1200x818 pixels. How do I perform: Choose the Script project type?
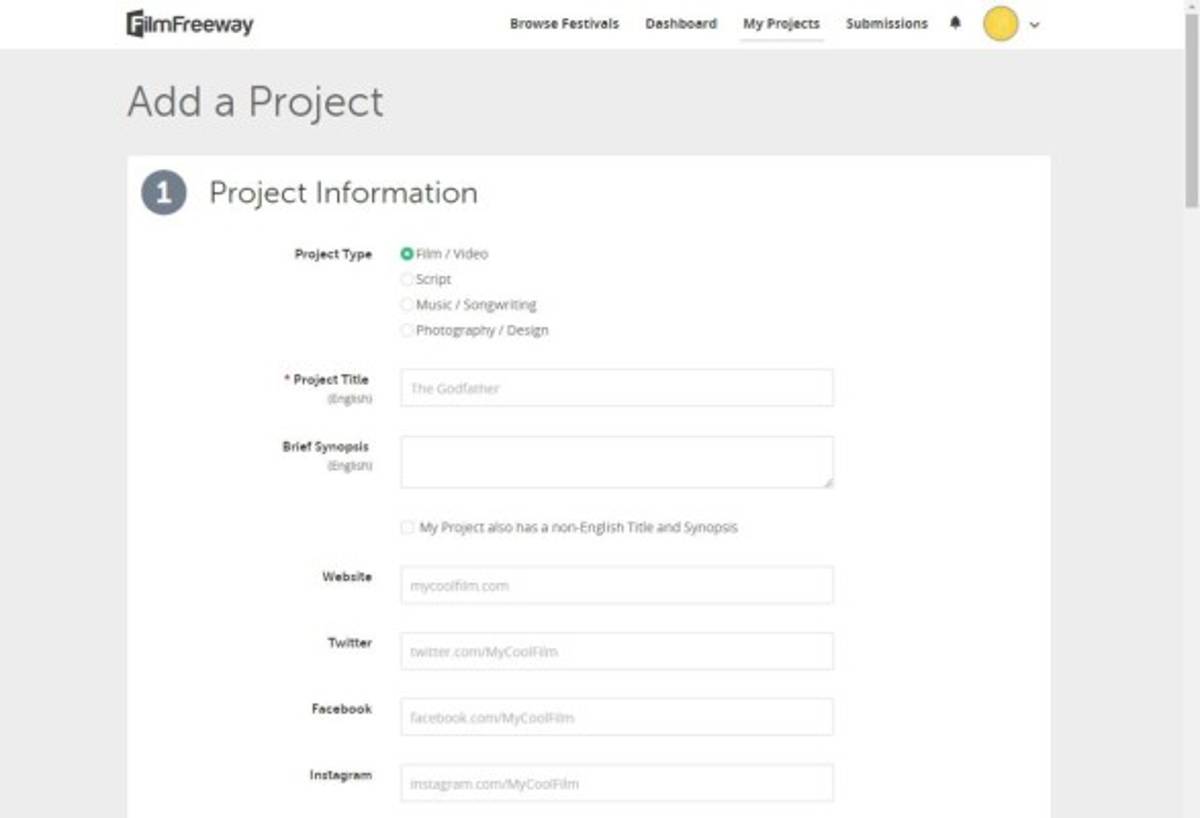[x=407, y=280]
